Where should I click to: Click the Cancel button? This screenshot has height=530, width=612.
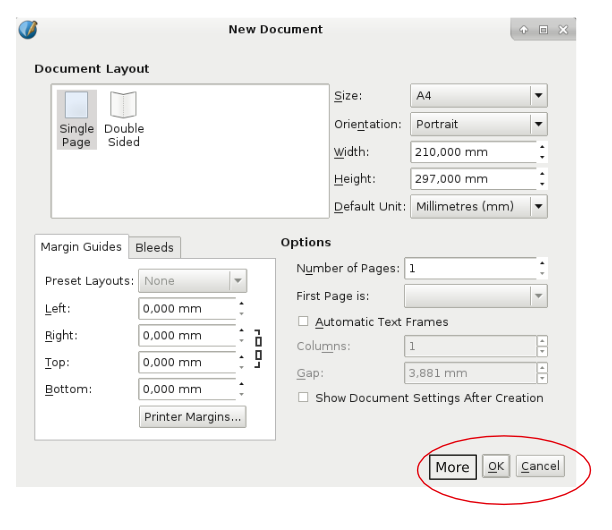[540, 466]
